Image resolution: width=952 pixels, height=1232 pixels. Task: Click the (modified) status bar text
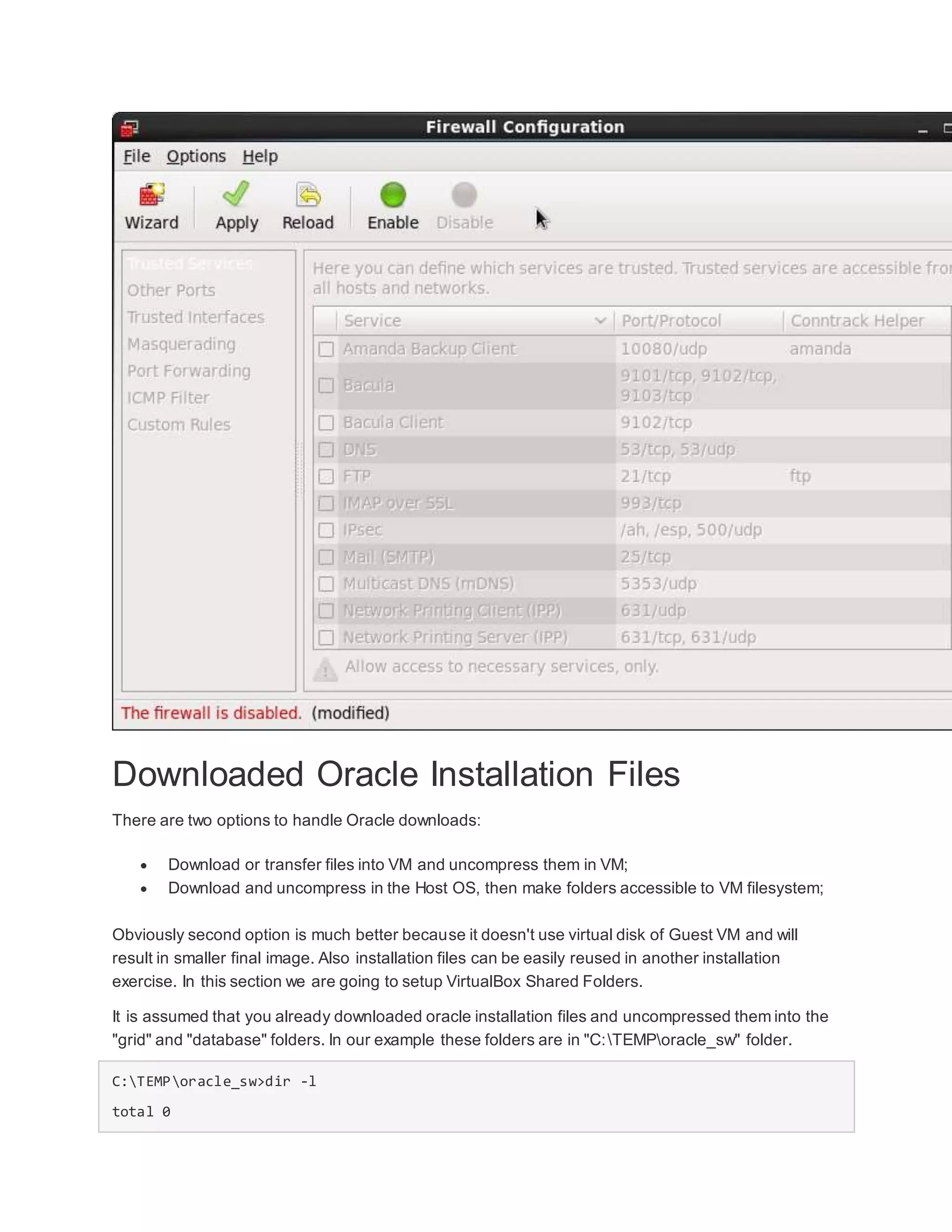(350, 713)
